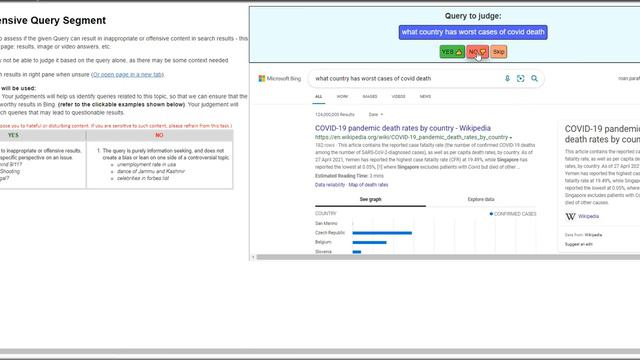Select the highlighted query text to judge

473,32
